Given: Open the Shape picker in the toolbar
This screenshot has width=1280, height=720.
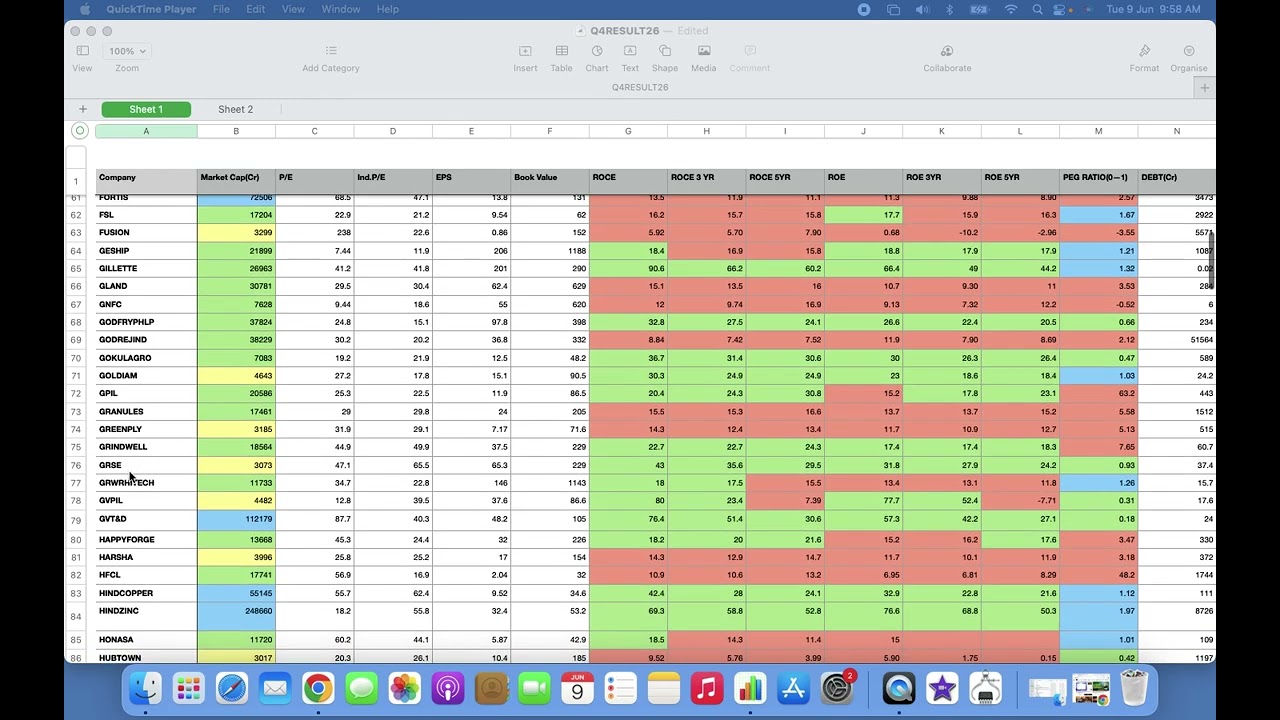Looking at the screenshot, I should tap(665, 58).
